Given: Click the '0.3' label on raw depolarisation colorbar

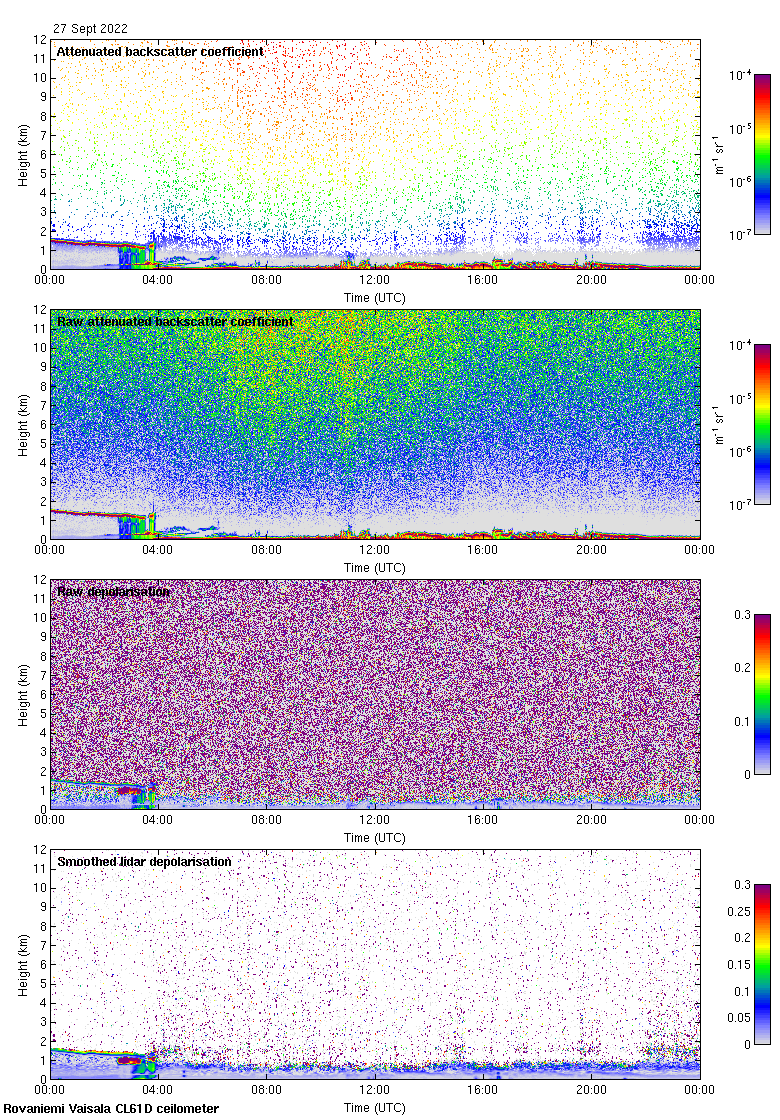Looking at the screenshot, I should point(743,615).
